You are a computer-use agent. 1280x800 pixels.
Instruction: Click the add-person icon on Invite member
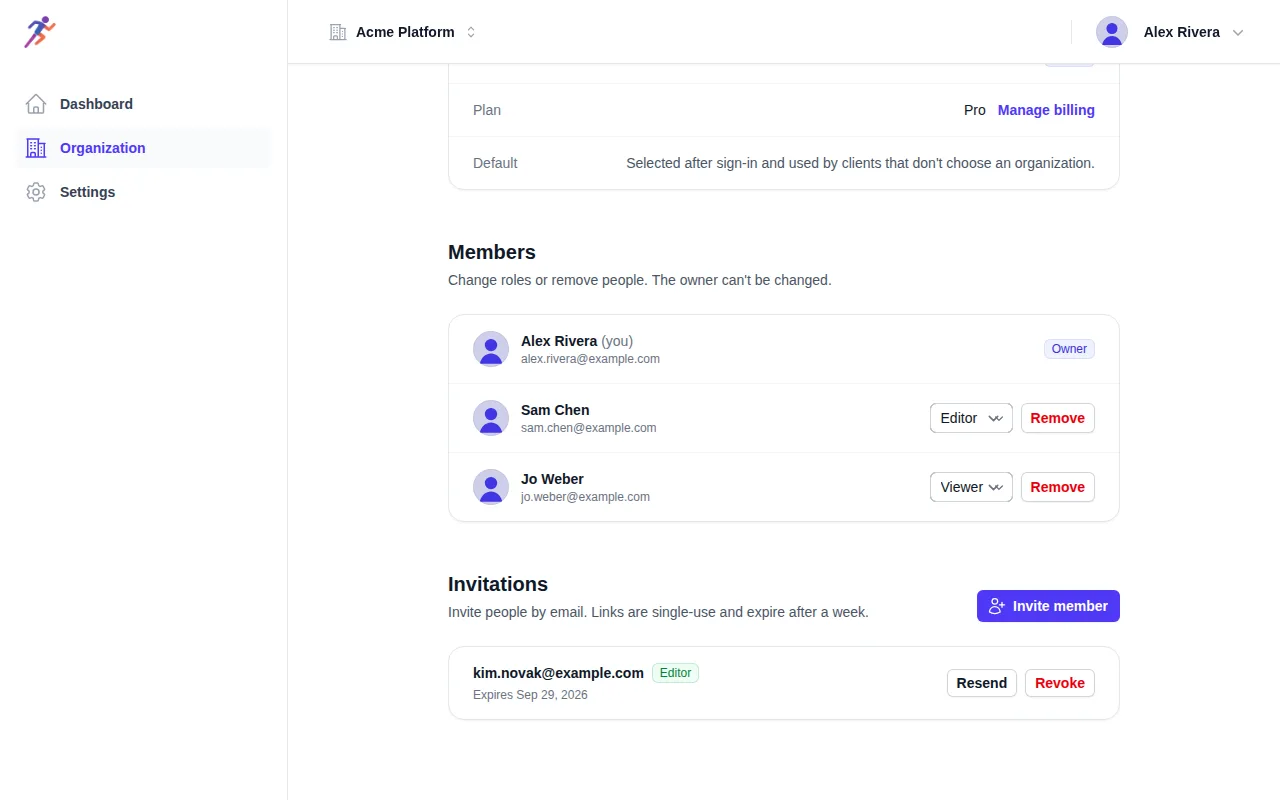pyautogui.click(x=997, y=606)
